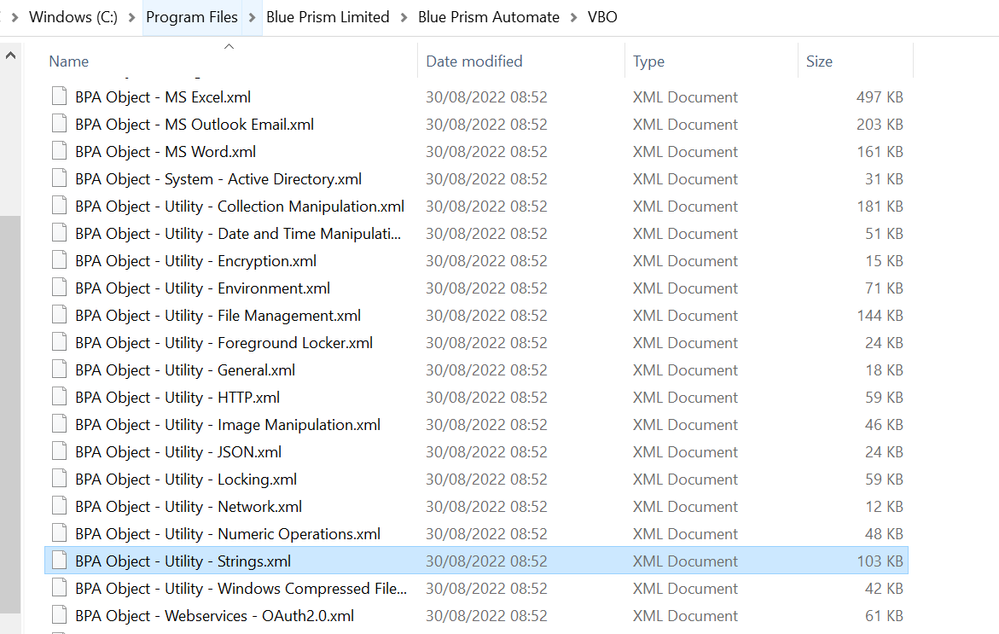Click file icon for Collection Manipulation.xml
This screenshot has width=999, height=634.
pyautogui.click(x=59, y=206)
